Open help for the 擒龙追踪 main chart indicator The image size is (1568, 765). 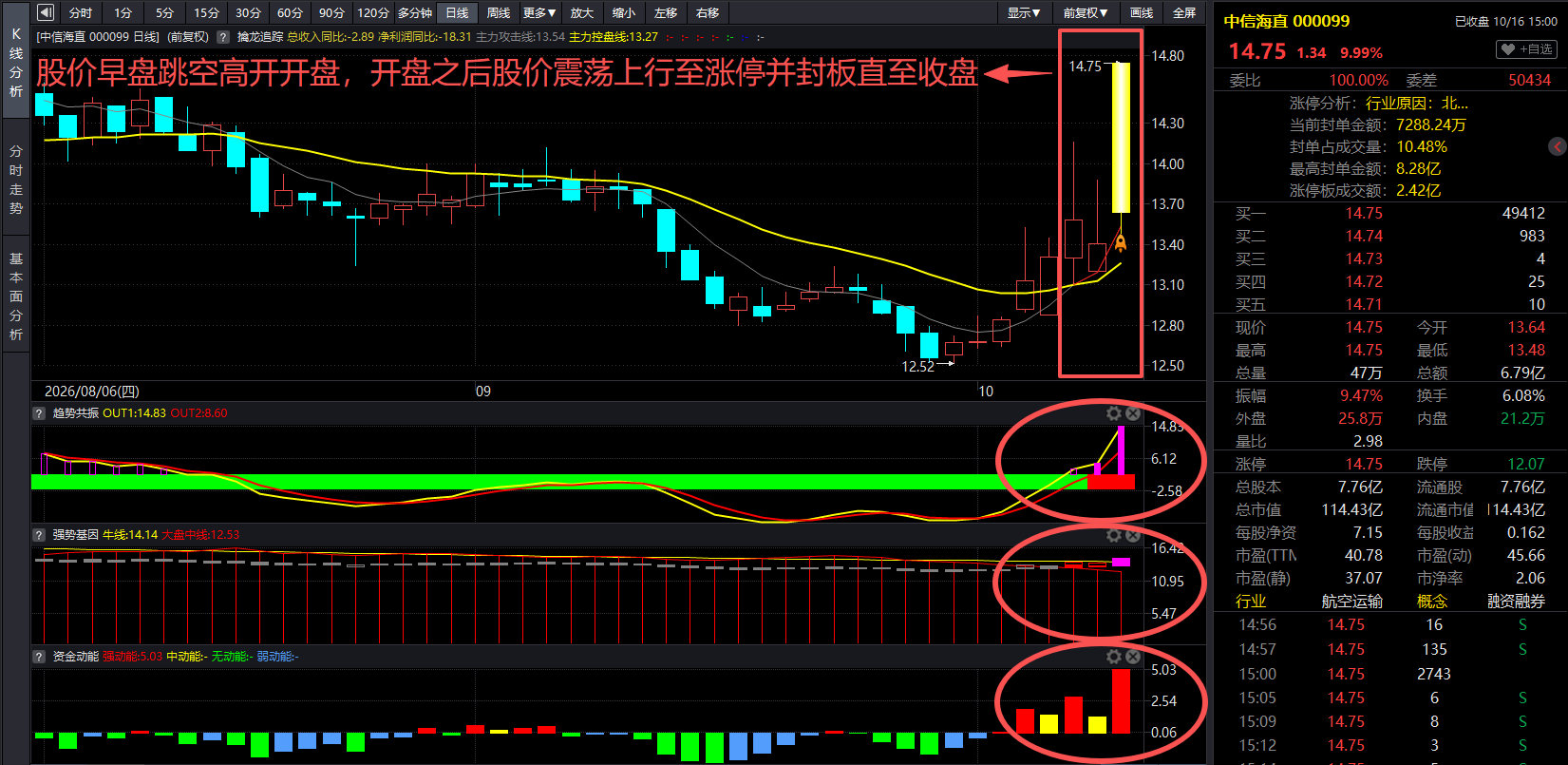pos(223,37)
